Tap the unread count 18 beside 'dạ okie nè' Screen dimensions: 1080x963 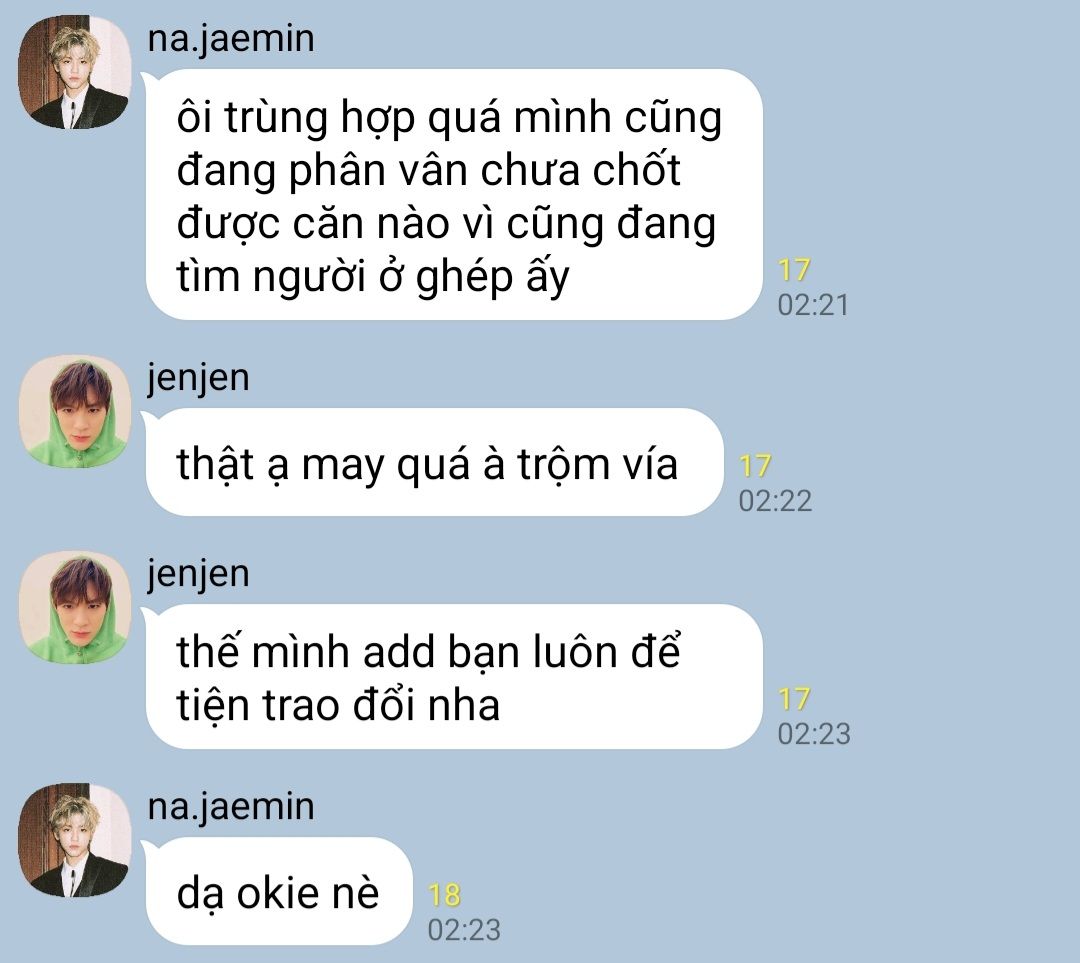click(444, 895)
